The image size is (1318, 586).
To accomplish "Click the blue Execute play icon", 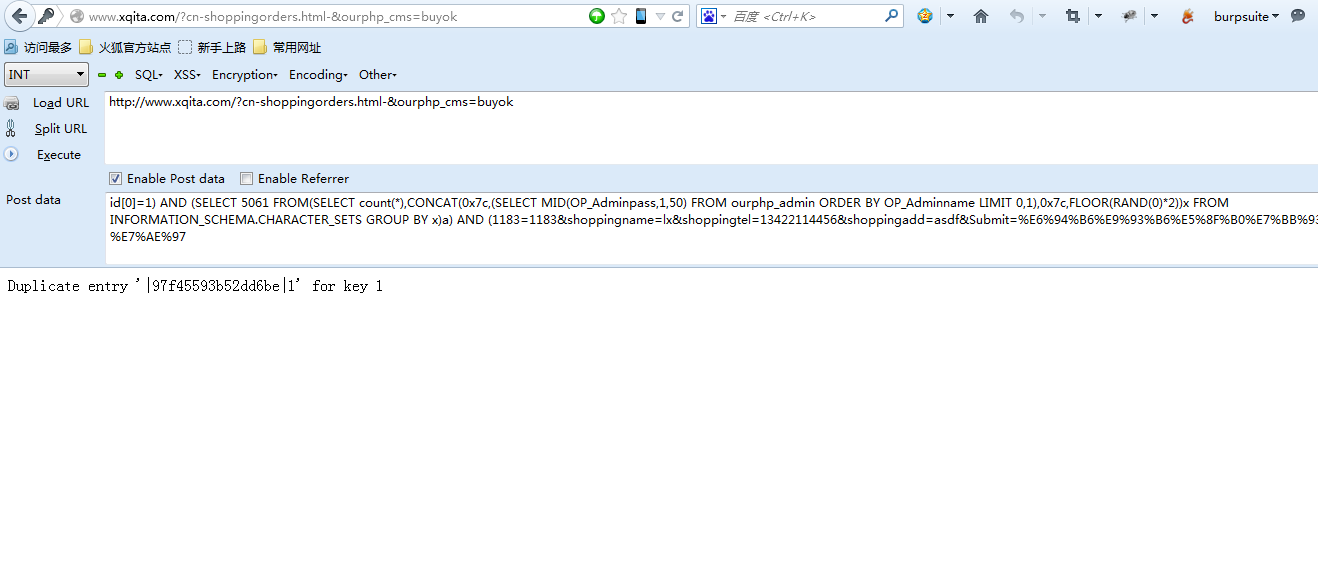I will click(x=12, y=154).
